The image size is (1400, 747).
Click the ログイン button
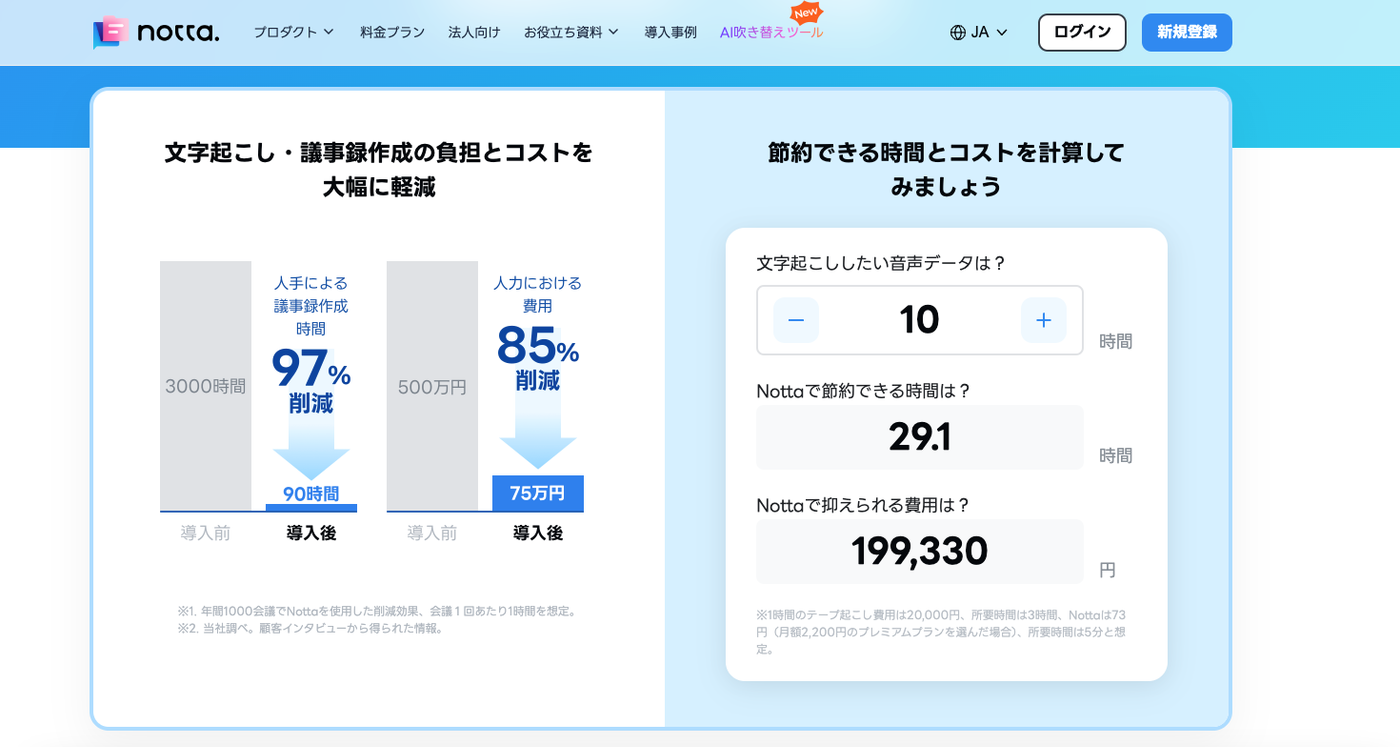tap(1082, 32)
